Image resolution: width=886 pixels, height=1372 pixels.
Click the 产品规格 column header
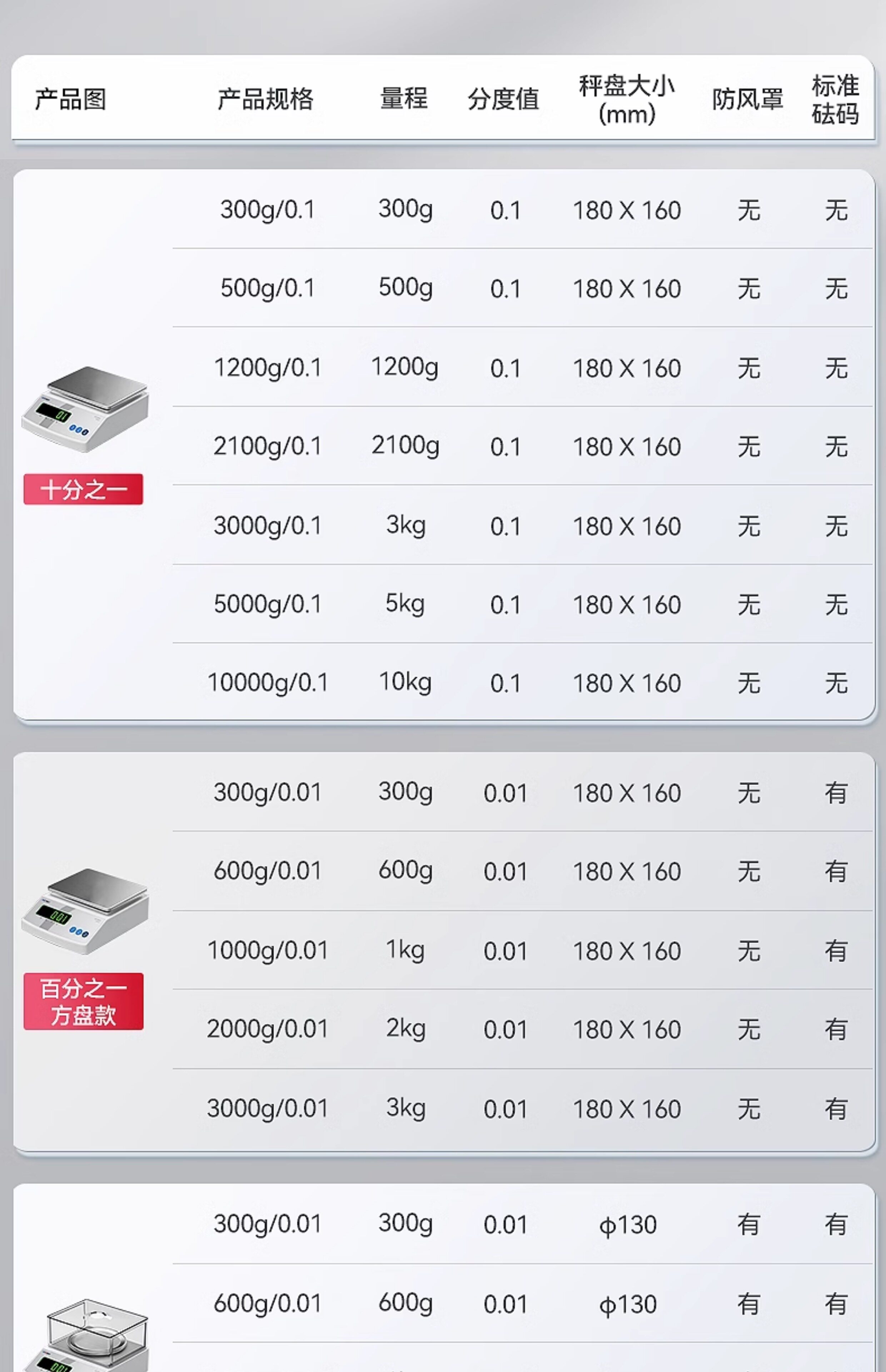(265, 99)
